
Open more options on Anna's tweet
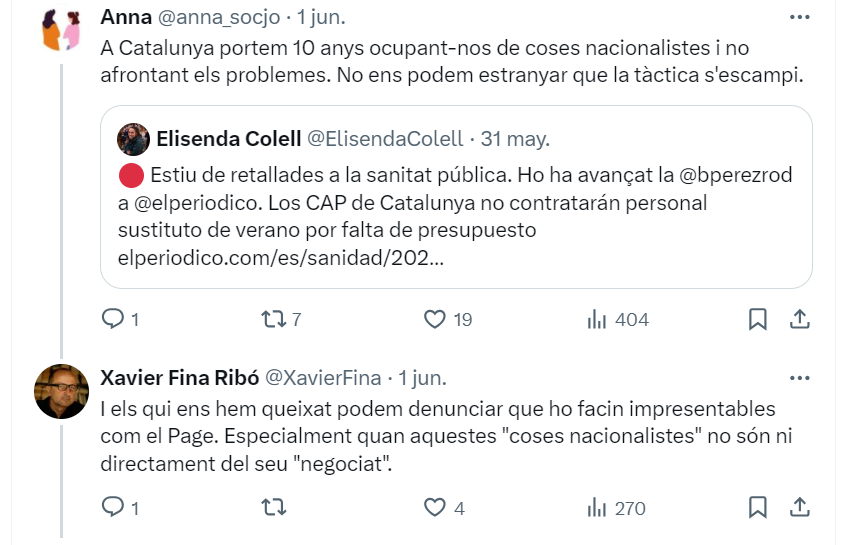pos(800,18)
